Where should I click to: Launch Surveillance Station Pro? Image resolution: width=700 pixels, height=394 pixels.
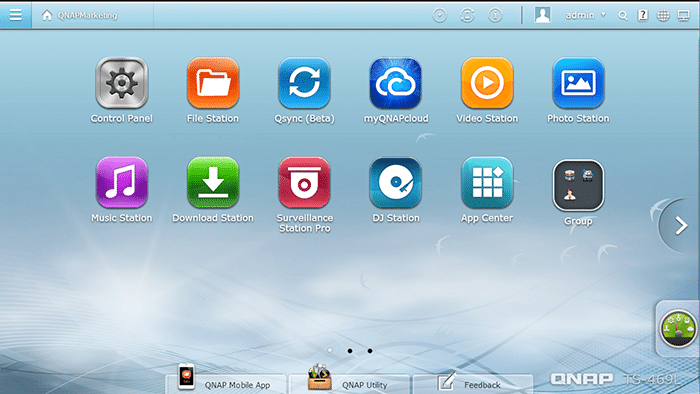[x=304, y=182]
